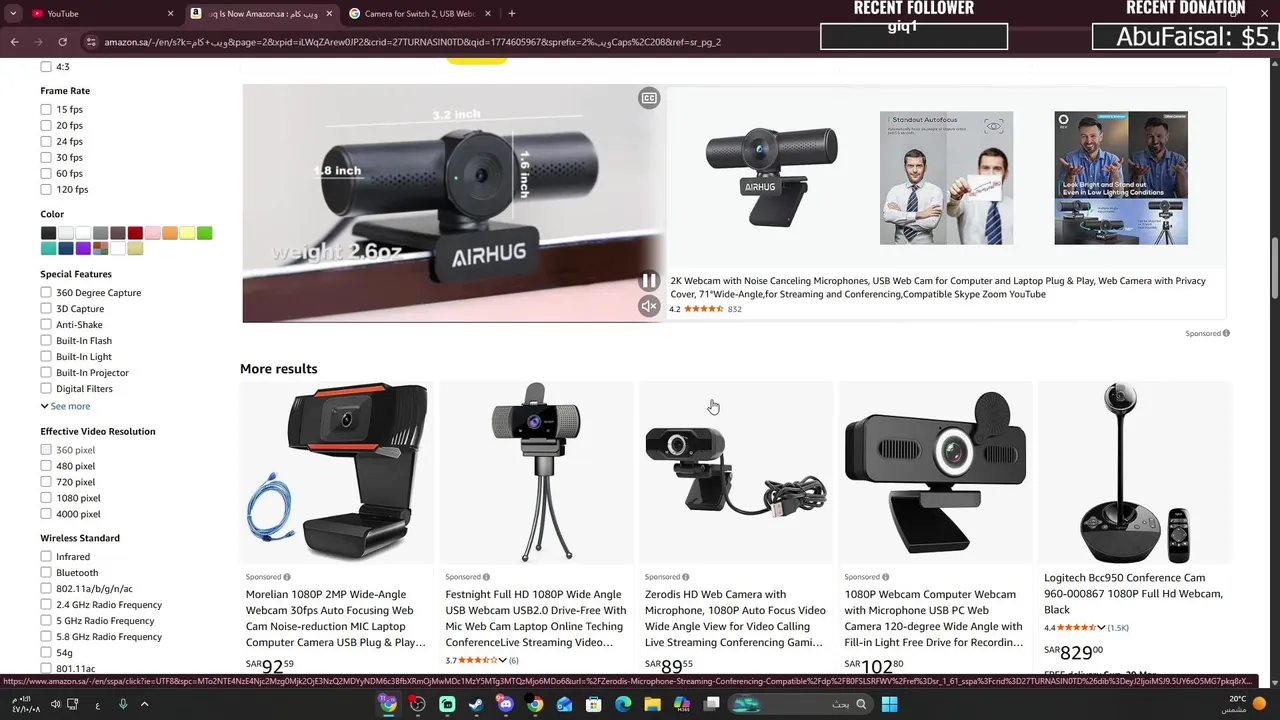The height and width of the screenshot is (720, 1280).
Task: Pause the AIRHUG webcam video ad
Action: click(649, 281)
